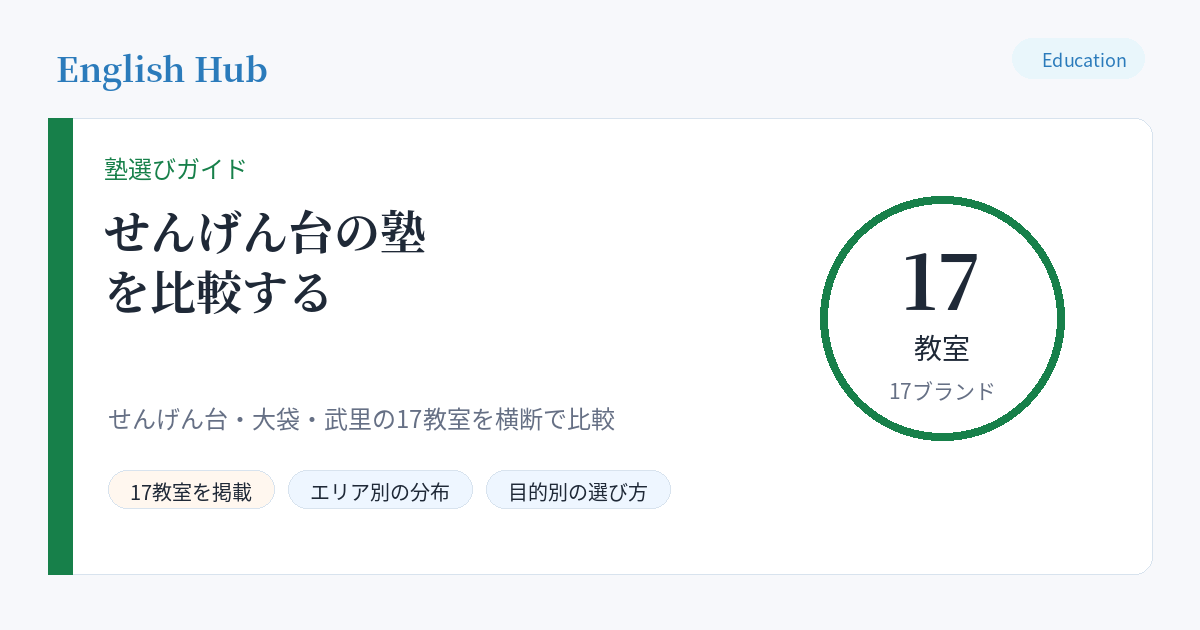The width and height of the screenshot is (1200, 630).
Task: Click the English Hub logo text
Action: [162, 70]
